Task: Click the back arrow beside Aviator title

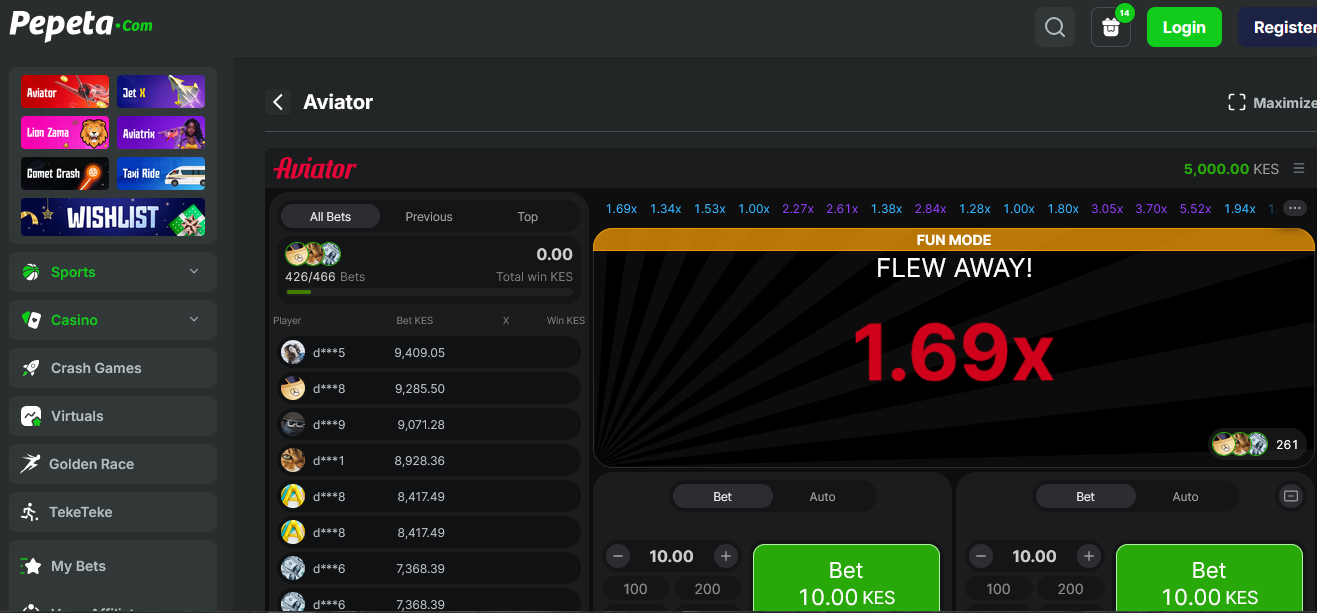Action: point(278,102)
